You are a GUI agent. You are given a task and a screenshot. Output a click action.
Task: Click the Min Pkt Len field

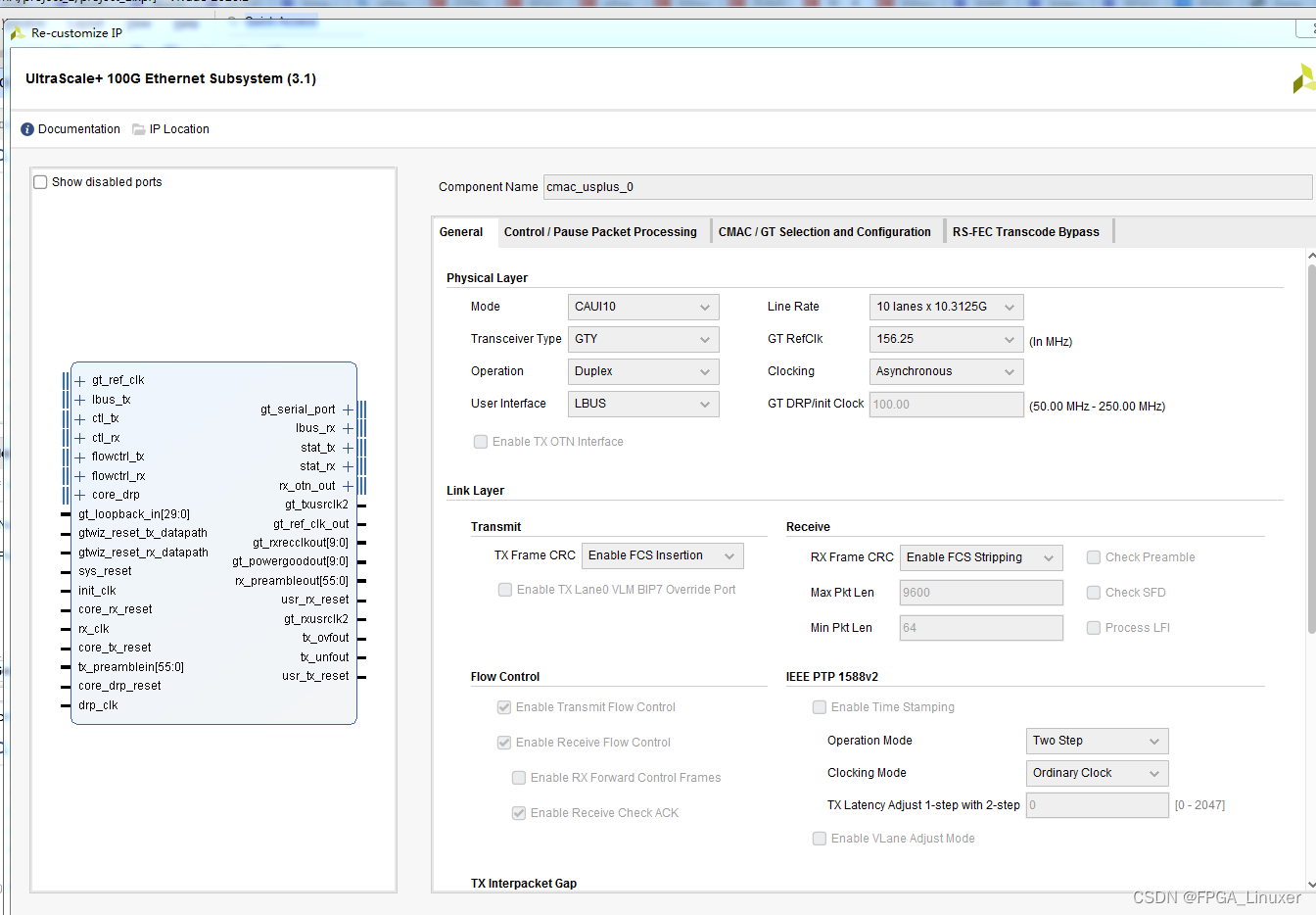(981, 628)
